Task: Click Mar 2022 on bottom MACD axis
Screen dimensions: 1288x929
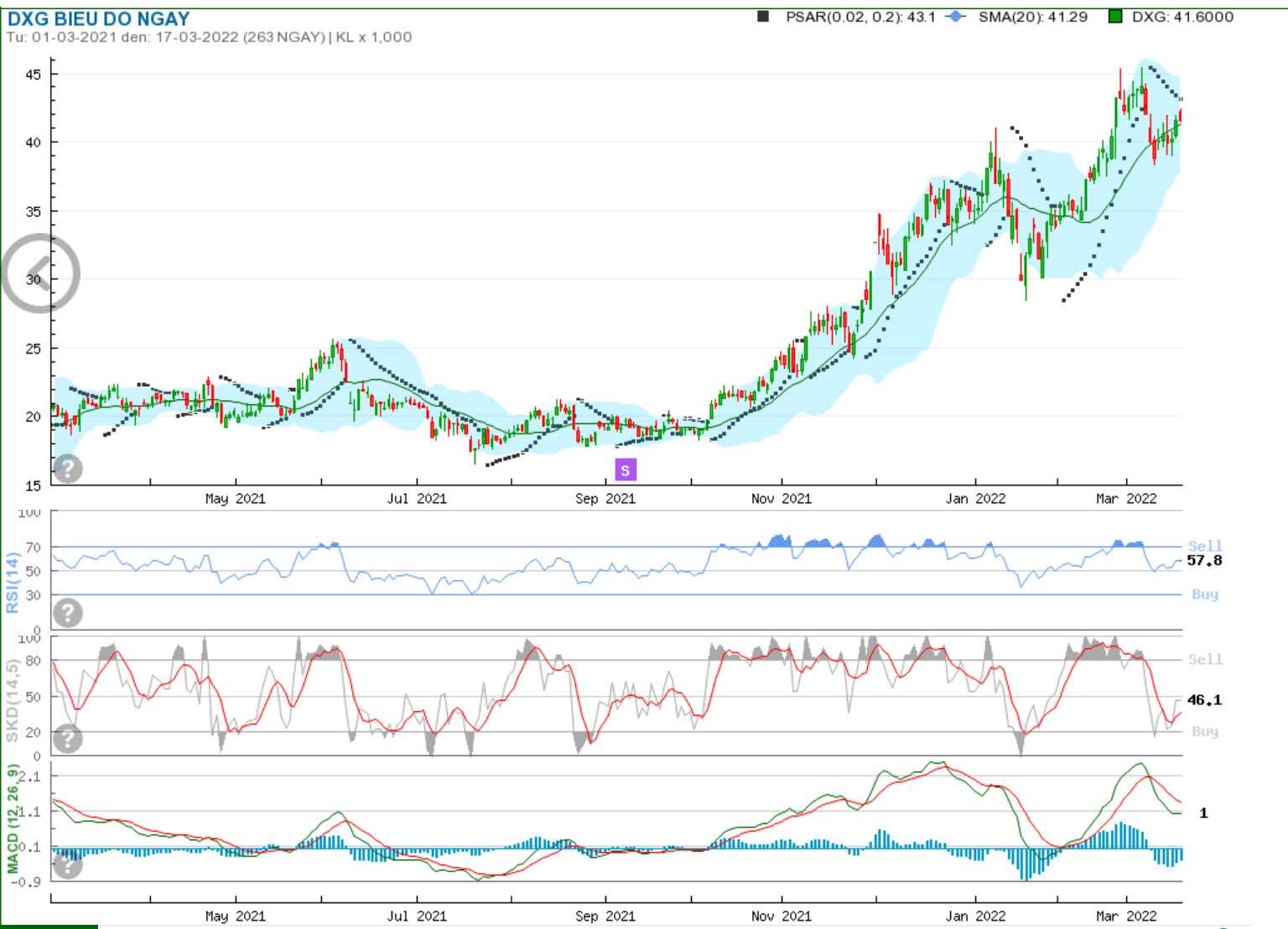Action: 1126,916
